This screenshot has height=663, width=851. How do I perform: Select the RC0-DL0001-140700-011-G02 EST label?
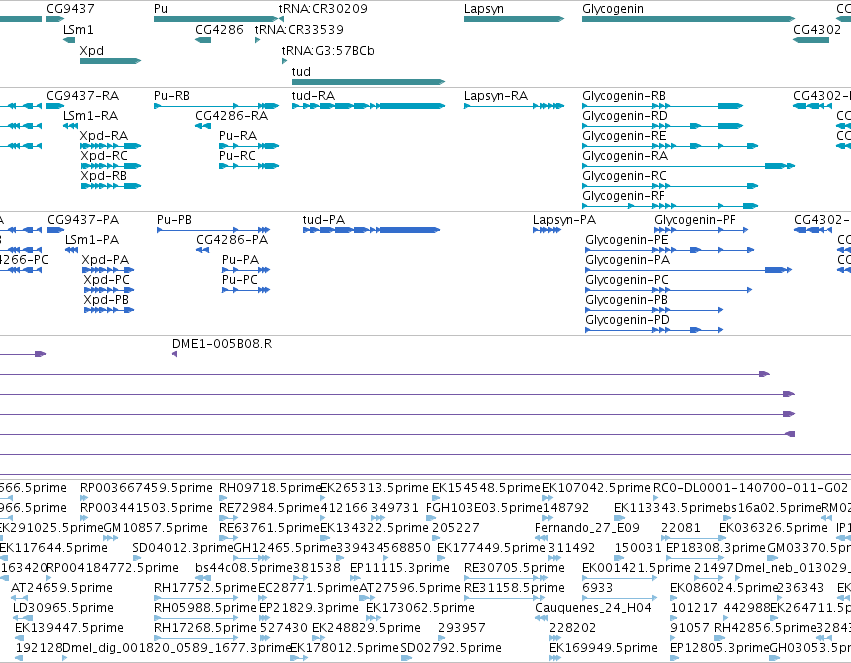coord(750,488)
